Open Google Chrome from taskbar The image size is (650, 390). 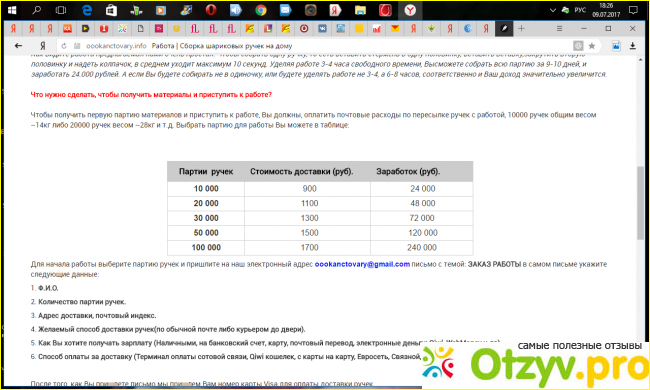click(261, 10)
